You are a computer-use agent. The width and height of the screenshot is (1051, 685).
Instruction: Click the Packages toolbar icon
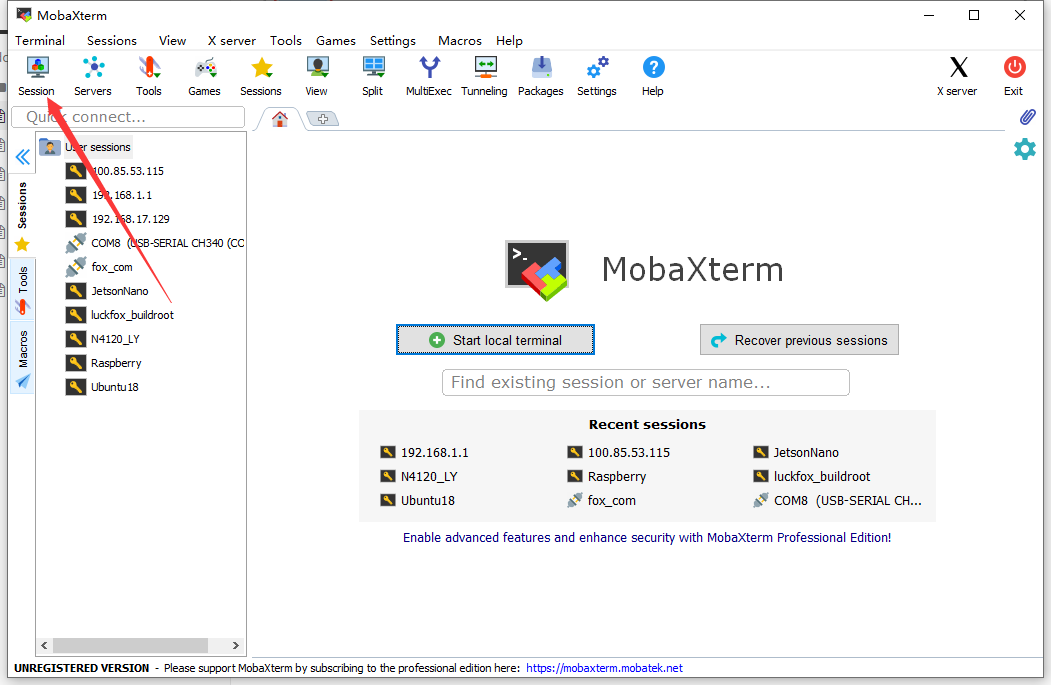pos(540,76)
